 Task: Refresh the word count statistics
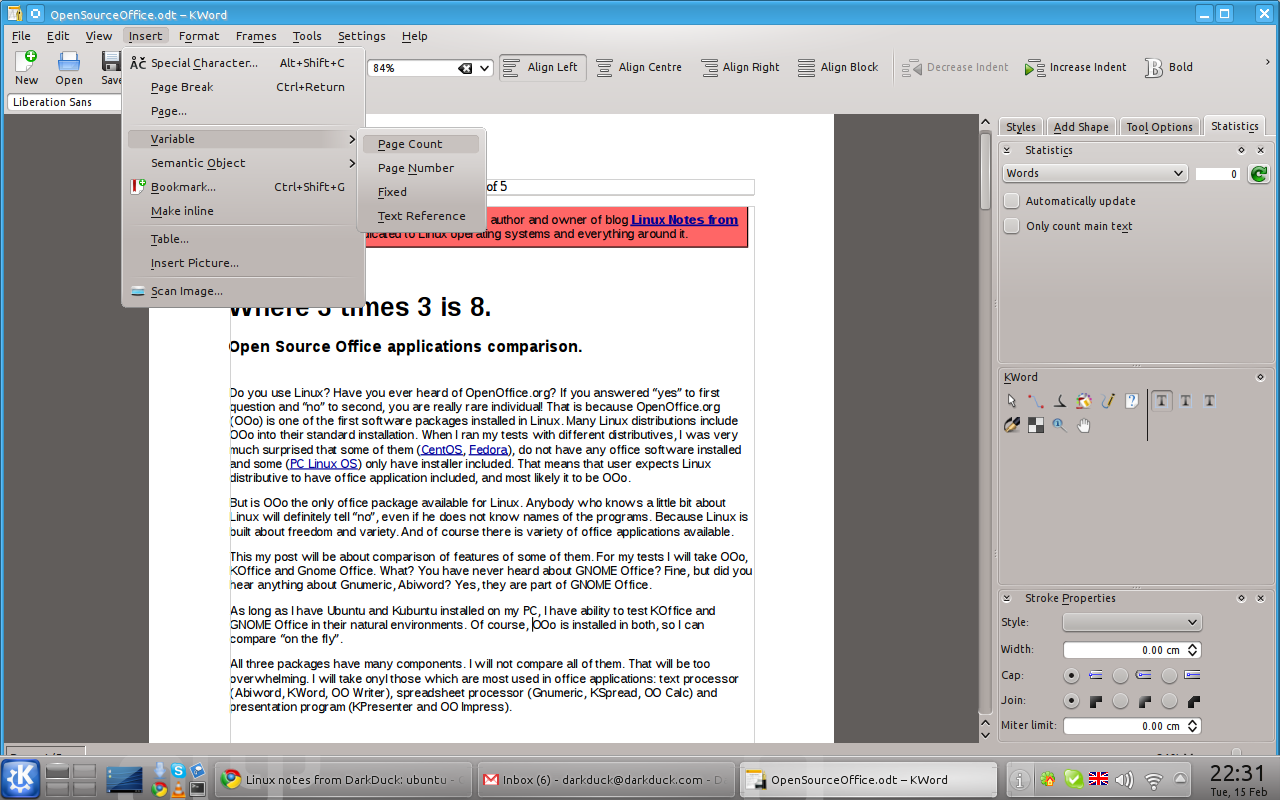pos(1258,174)
